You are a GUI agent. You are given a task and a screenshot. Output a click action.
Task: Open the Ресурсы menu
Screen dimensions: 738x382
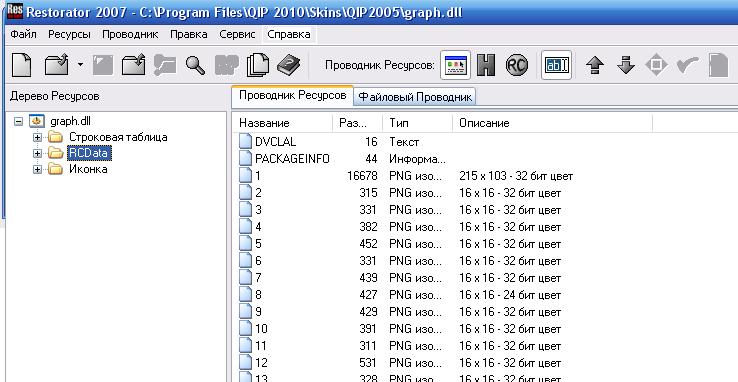point(69,34)
